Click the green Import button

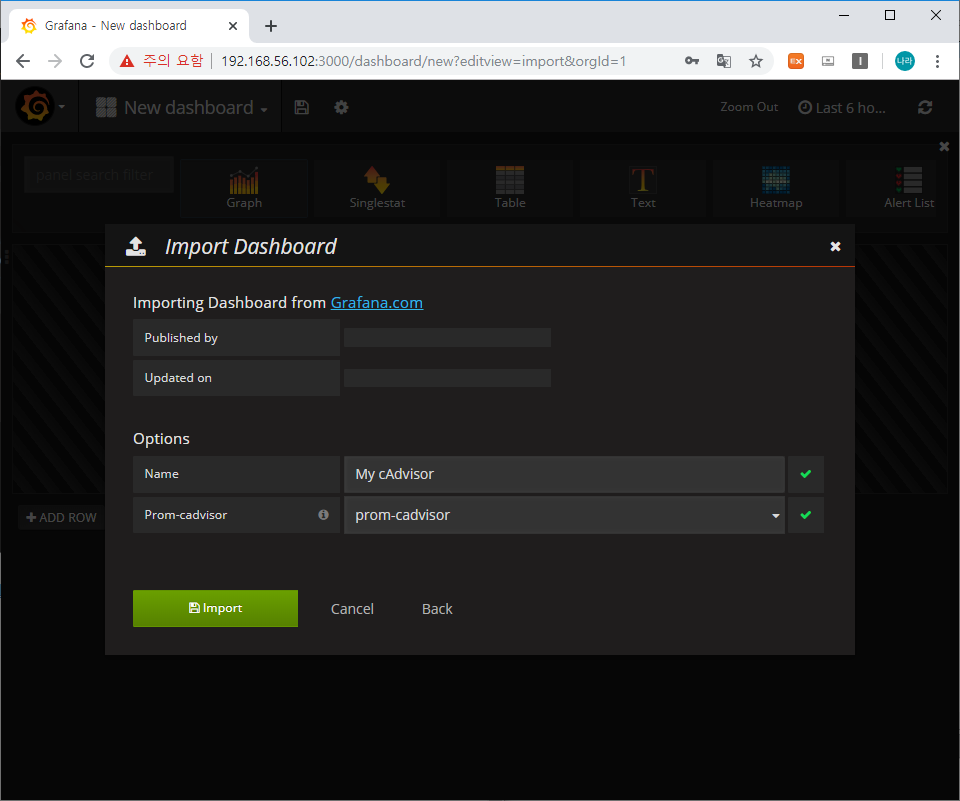[x=216, y=608]
